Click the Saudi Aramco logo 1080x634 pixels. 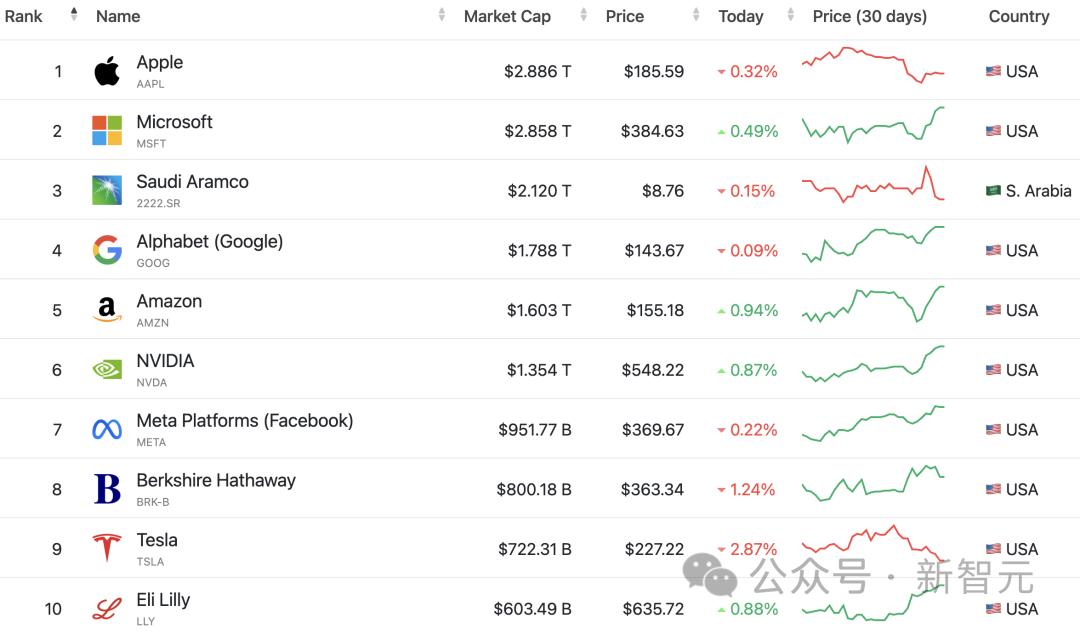[107, 190]
